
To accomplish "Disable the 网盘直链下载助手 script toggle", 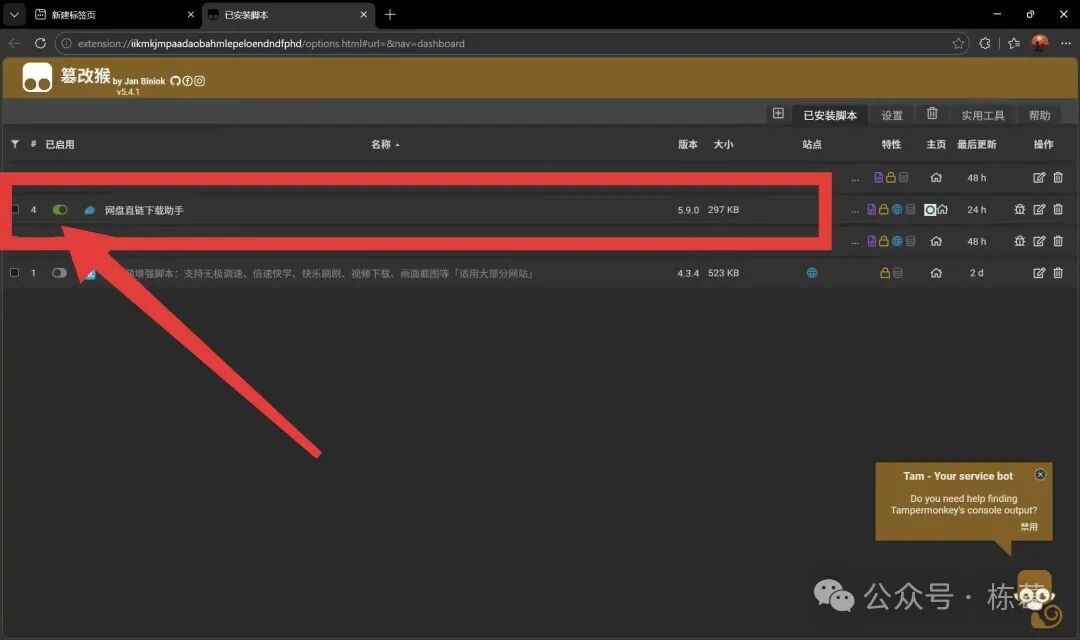I will 60,210.
